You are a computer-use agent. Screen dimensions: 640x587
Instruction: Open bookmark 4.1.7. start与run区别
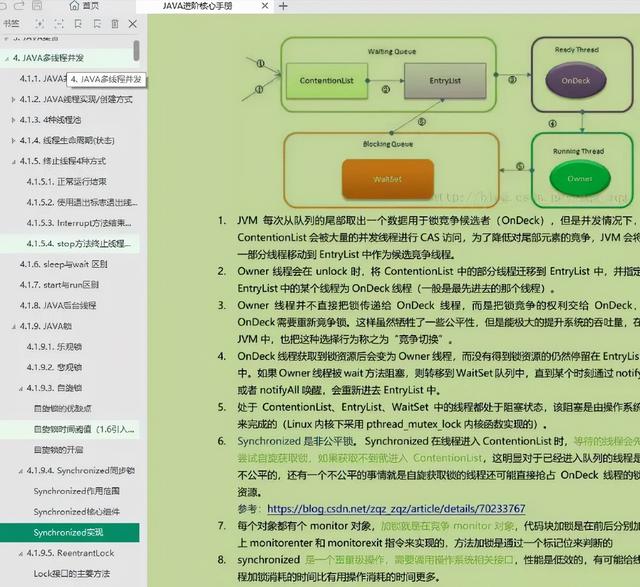pyautogui.click(x=59, y=285)
